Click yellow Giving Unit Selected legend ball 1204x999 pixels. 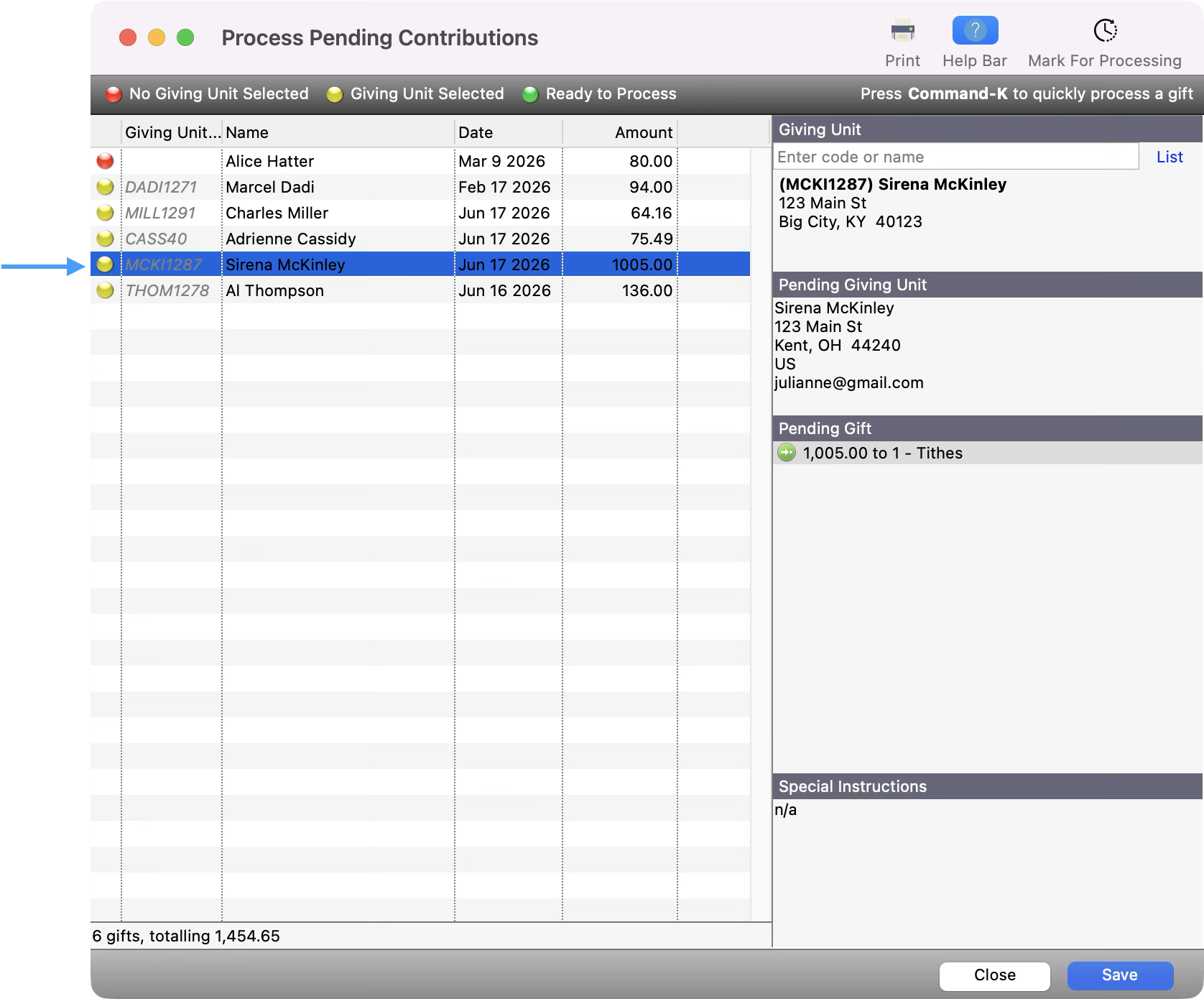point(335,94)
